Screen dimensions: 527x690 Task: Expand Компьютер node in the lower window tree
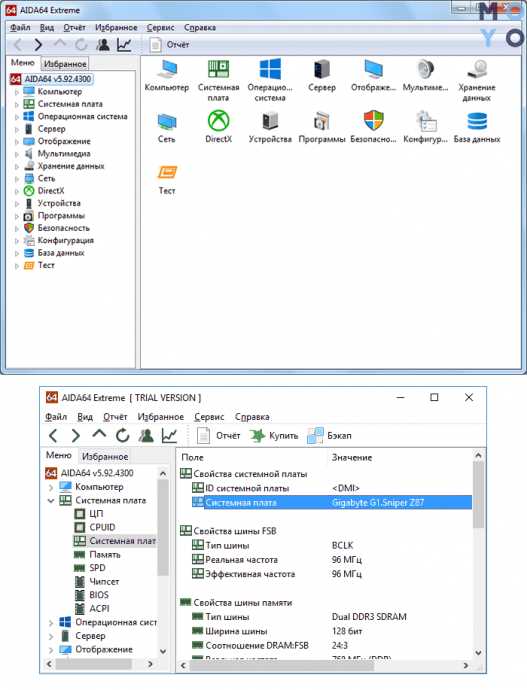pos(51,487)
